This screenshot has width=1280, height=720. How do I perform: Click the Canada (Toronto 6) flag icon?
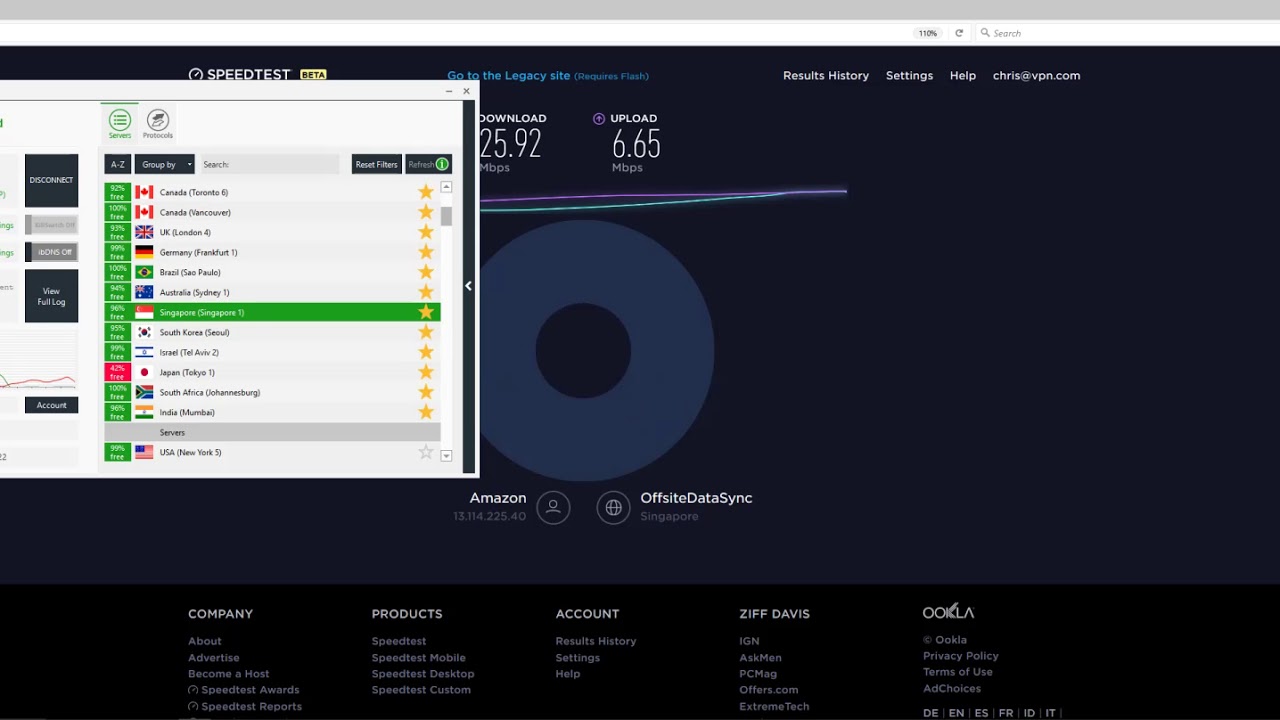point(144,192)
